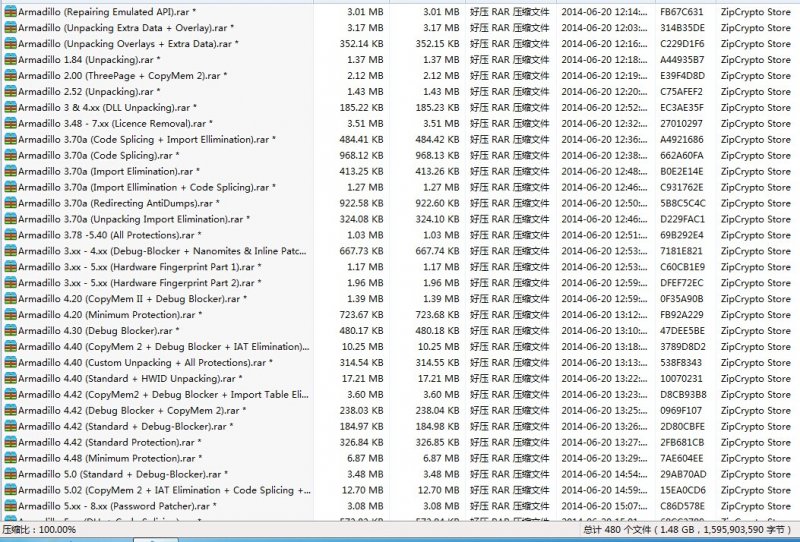Click the CRC value 314B35DE
The width and height of the screenshot is (800, 542).
682,28
